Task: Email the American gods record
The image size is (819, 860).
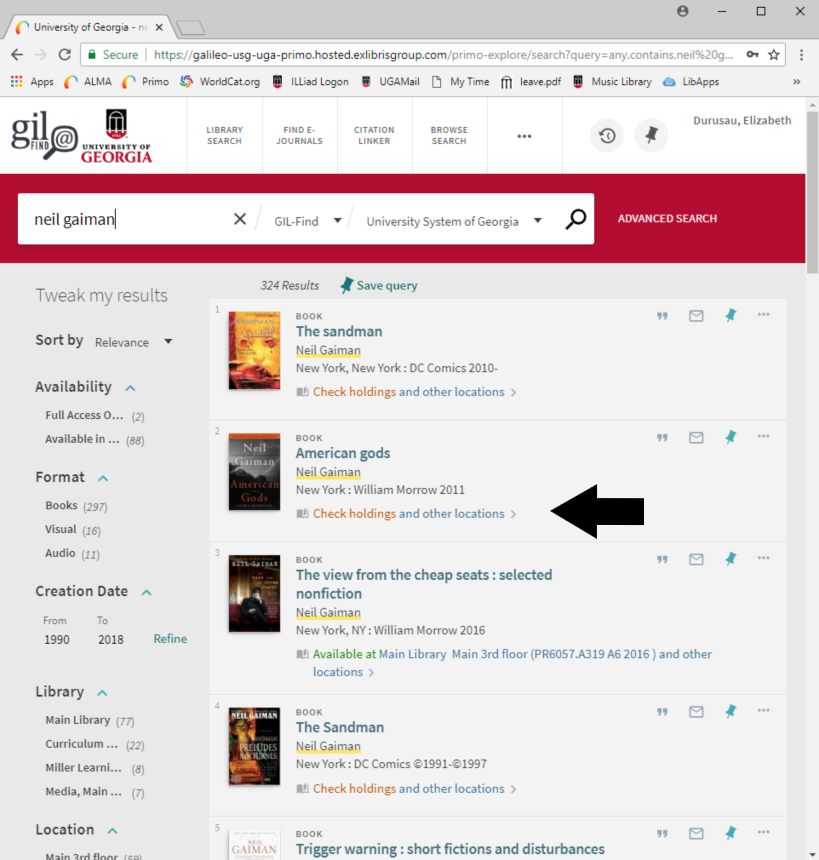Action: pos(696,437)
